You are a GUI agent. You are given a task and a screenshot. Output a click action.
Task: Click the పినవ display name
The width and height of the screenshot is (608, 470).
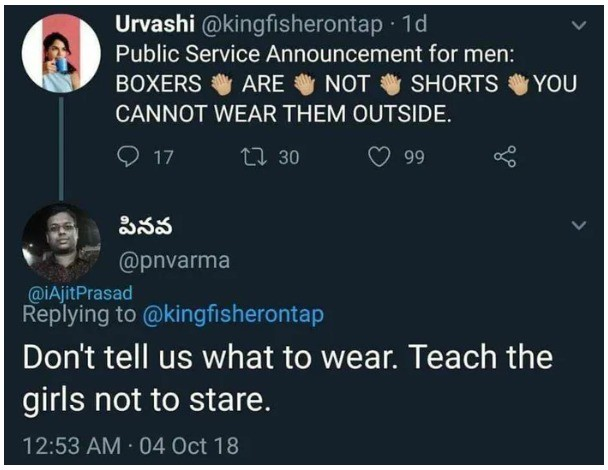coord(145,225)
